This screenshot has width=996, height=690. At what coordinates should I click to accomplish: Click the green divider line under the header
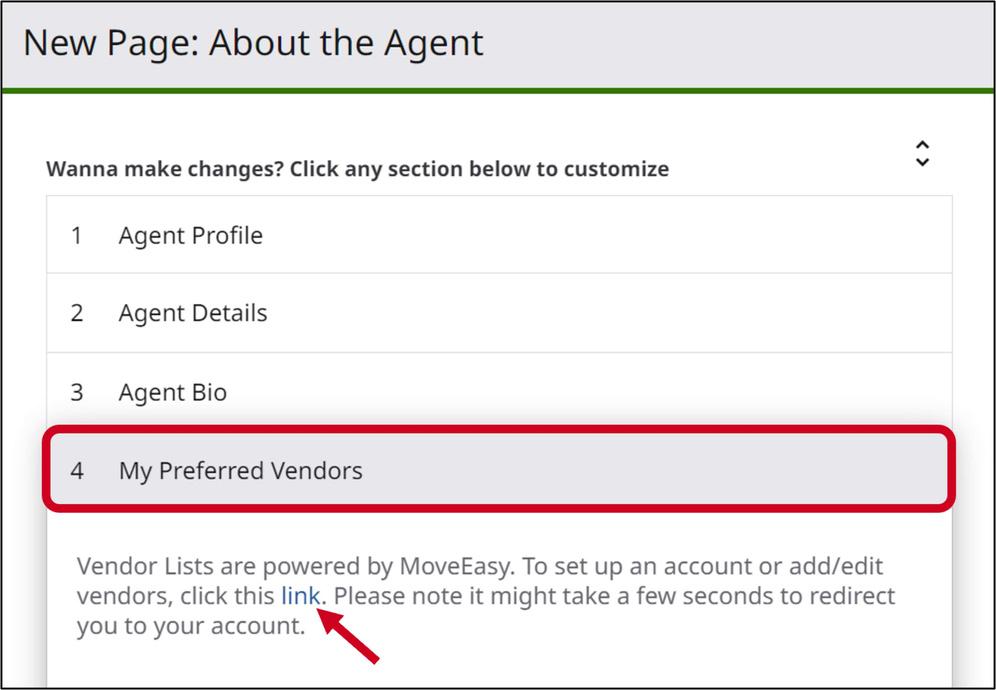(498, 91)
